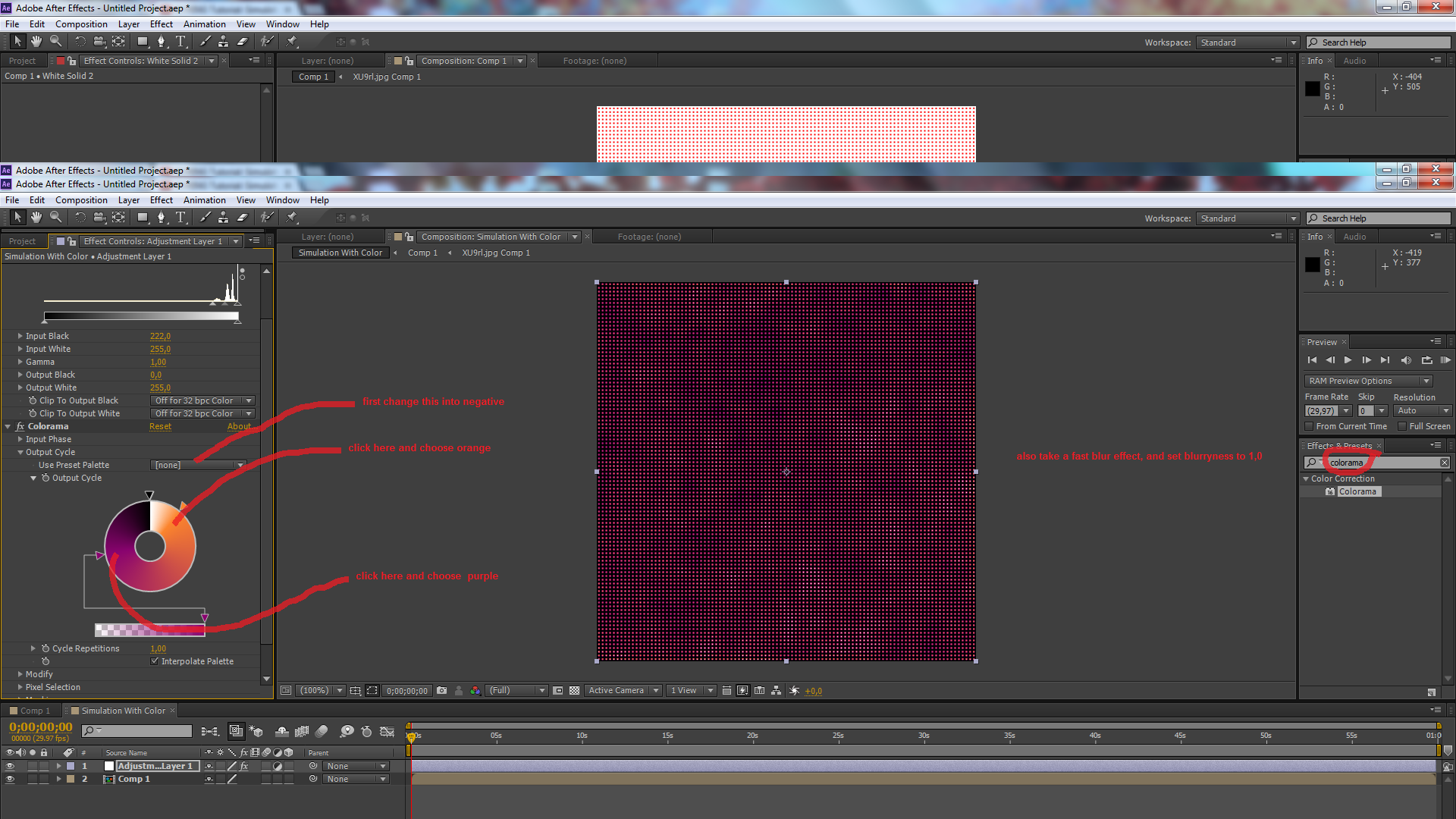
Task: Open the composition flowchart icon in viewer
Action: (776, 691)
